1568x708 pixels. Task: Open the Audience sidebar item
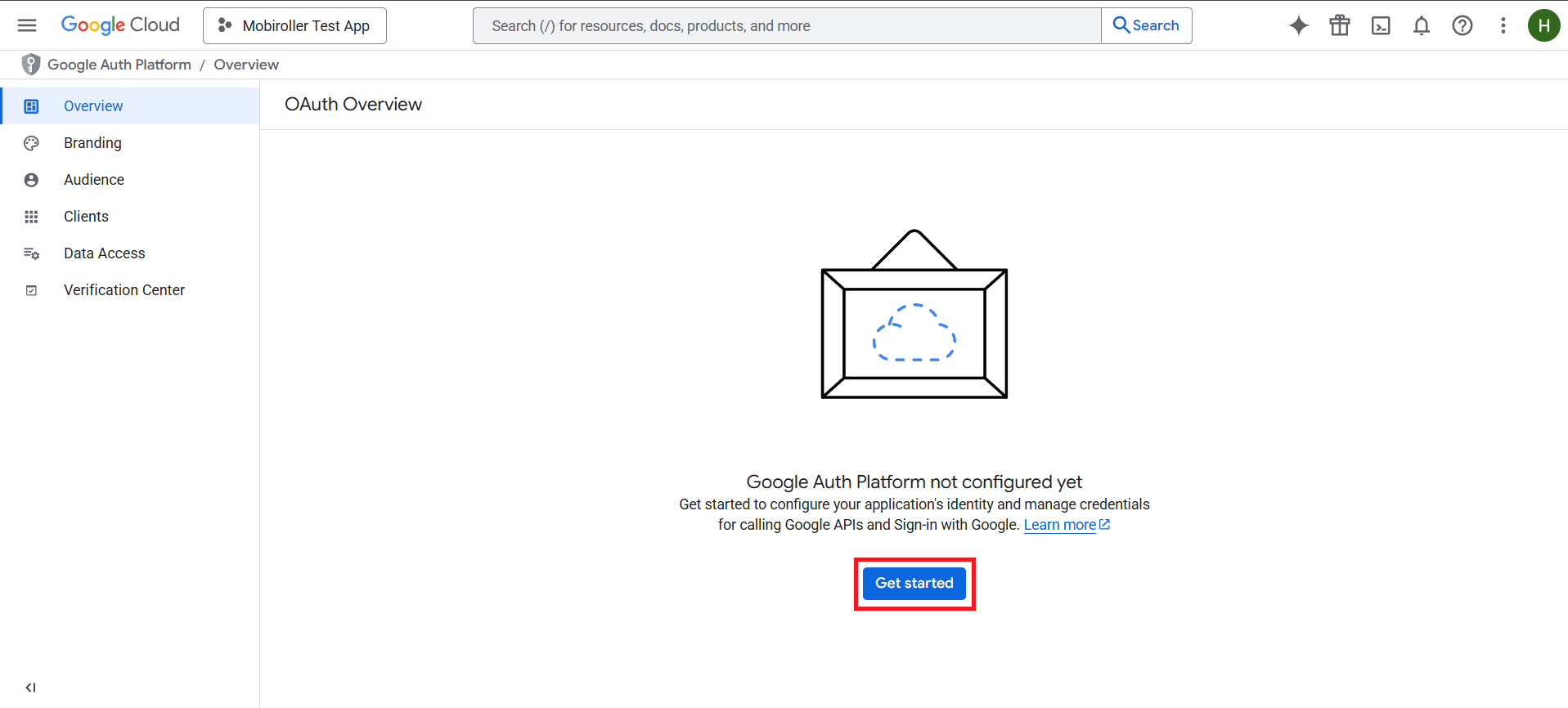[130, 180]
